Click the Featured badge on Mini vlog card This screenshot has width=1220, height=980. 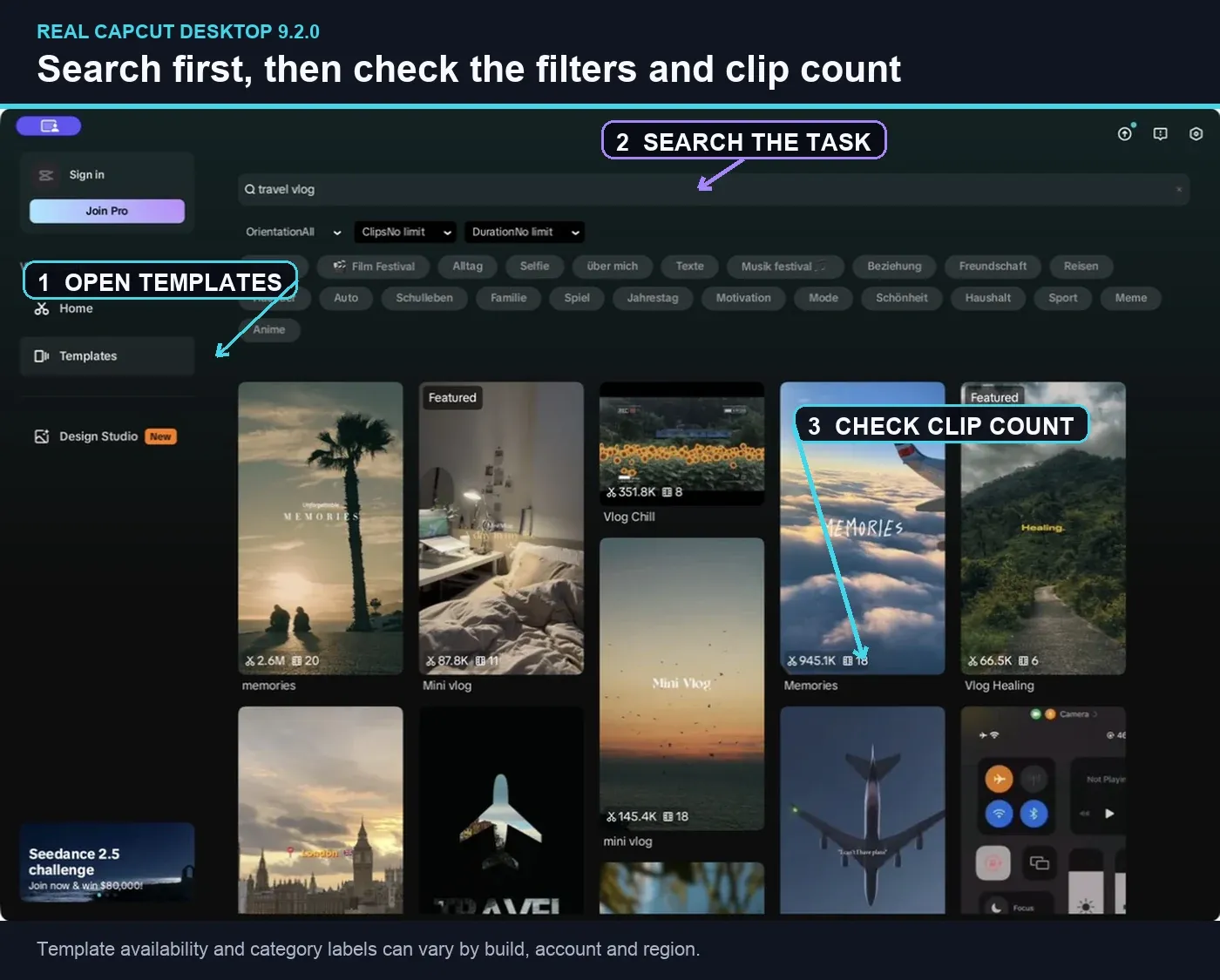point(452,397)
